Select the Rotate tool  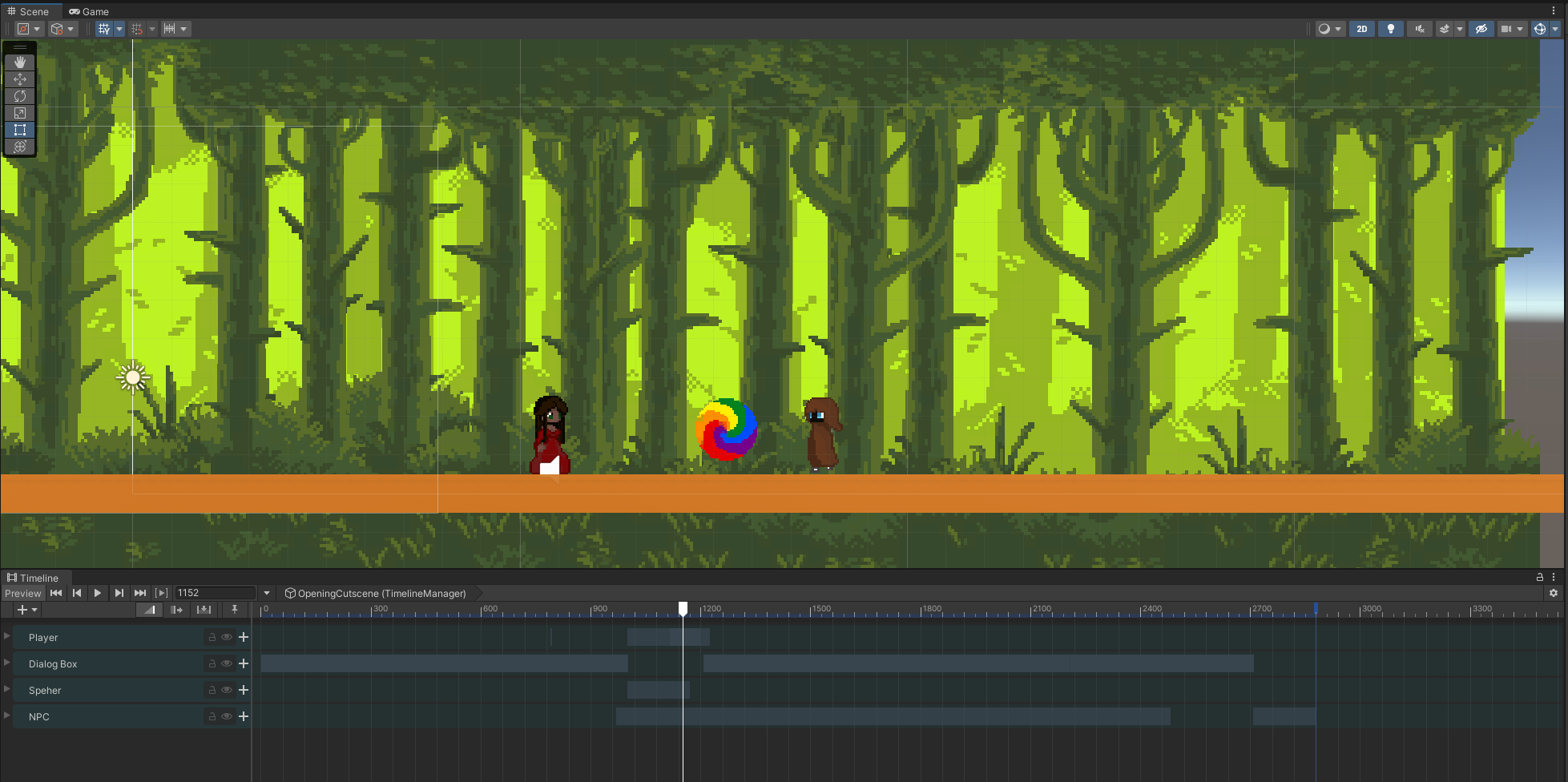20,95
